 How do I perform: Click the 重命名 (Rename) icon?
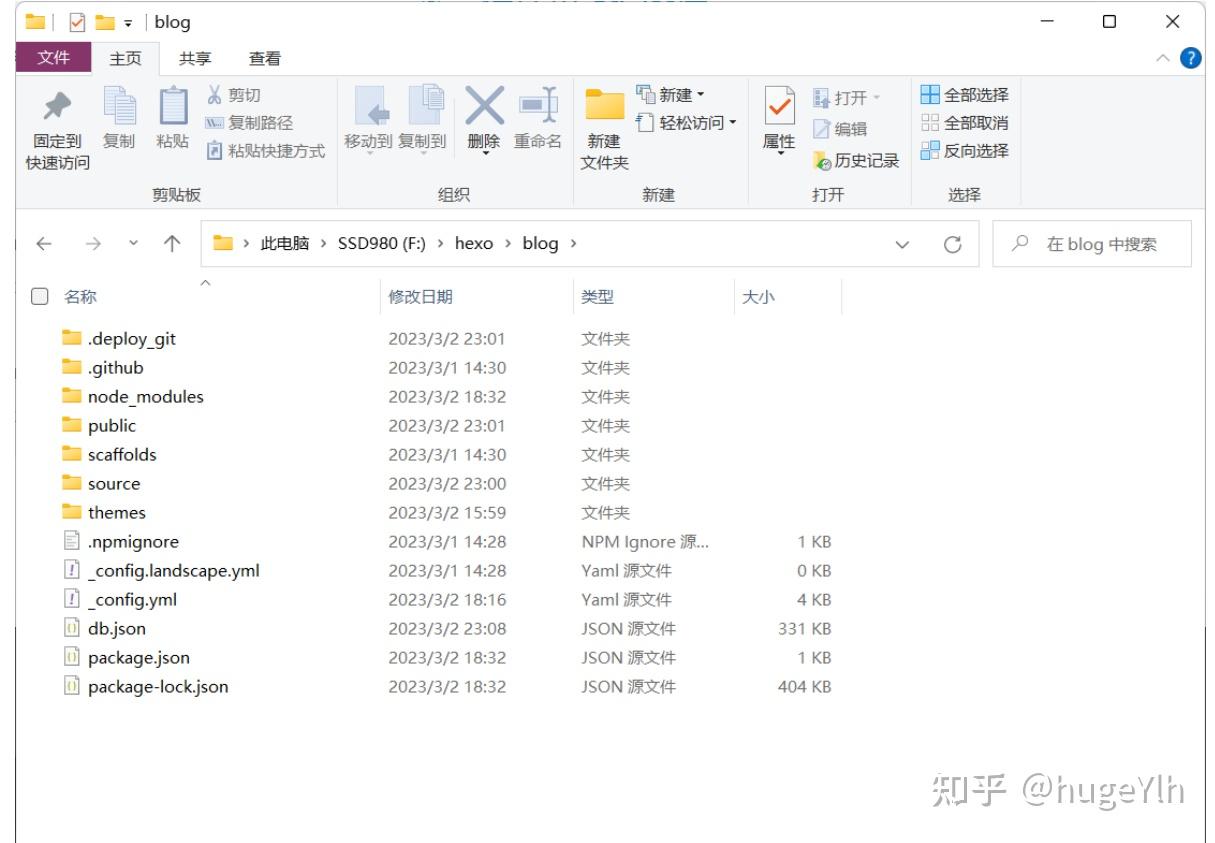coord(537,120)
